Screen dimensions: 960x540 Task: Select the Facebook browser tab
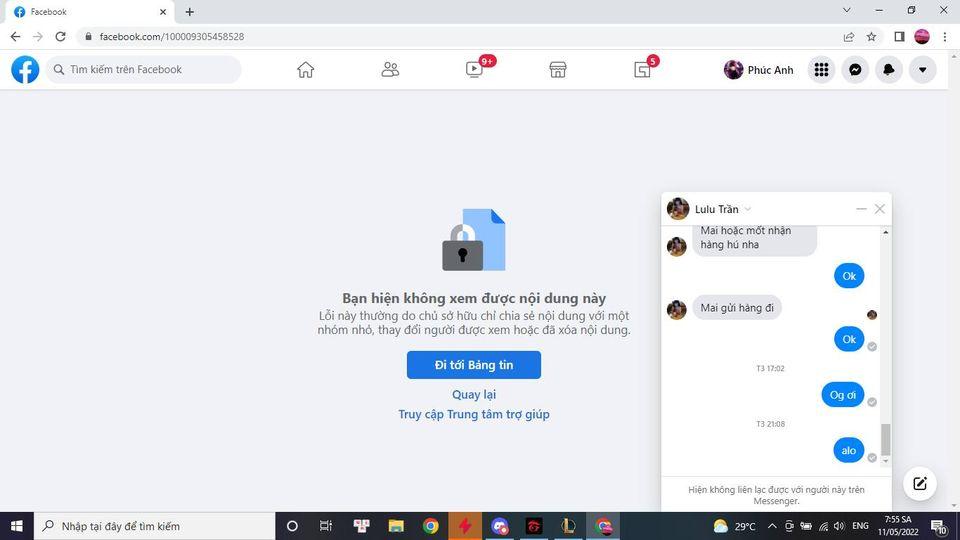click(85, 12)
